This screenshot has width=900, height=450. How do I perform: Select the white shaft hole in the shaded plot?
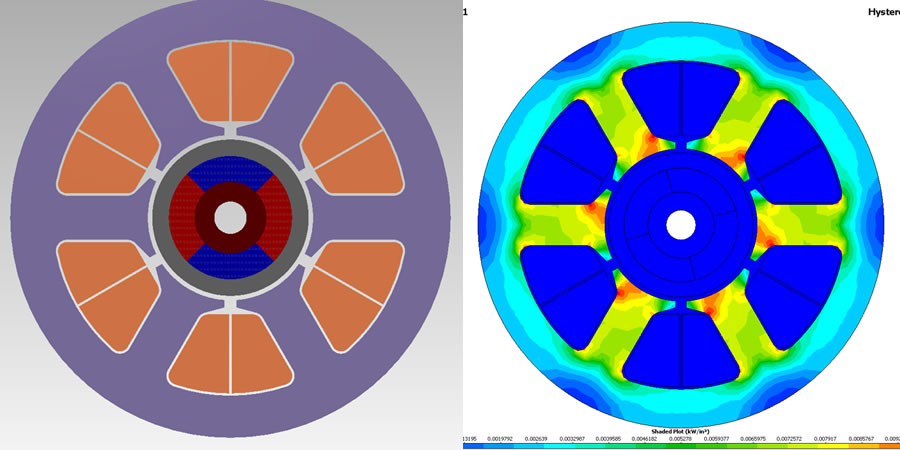[681, 225]
